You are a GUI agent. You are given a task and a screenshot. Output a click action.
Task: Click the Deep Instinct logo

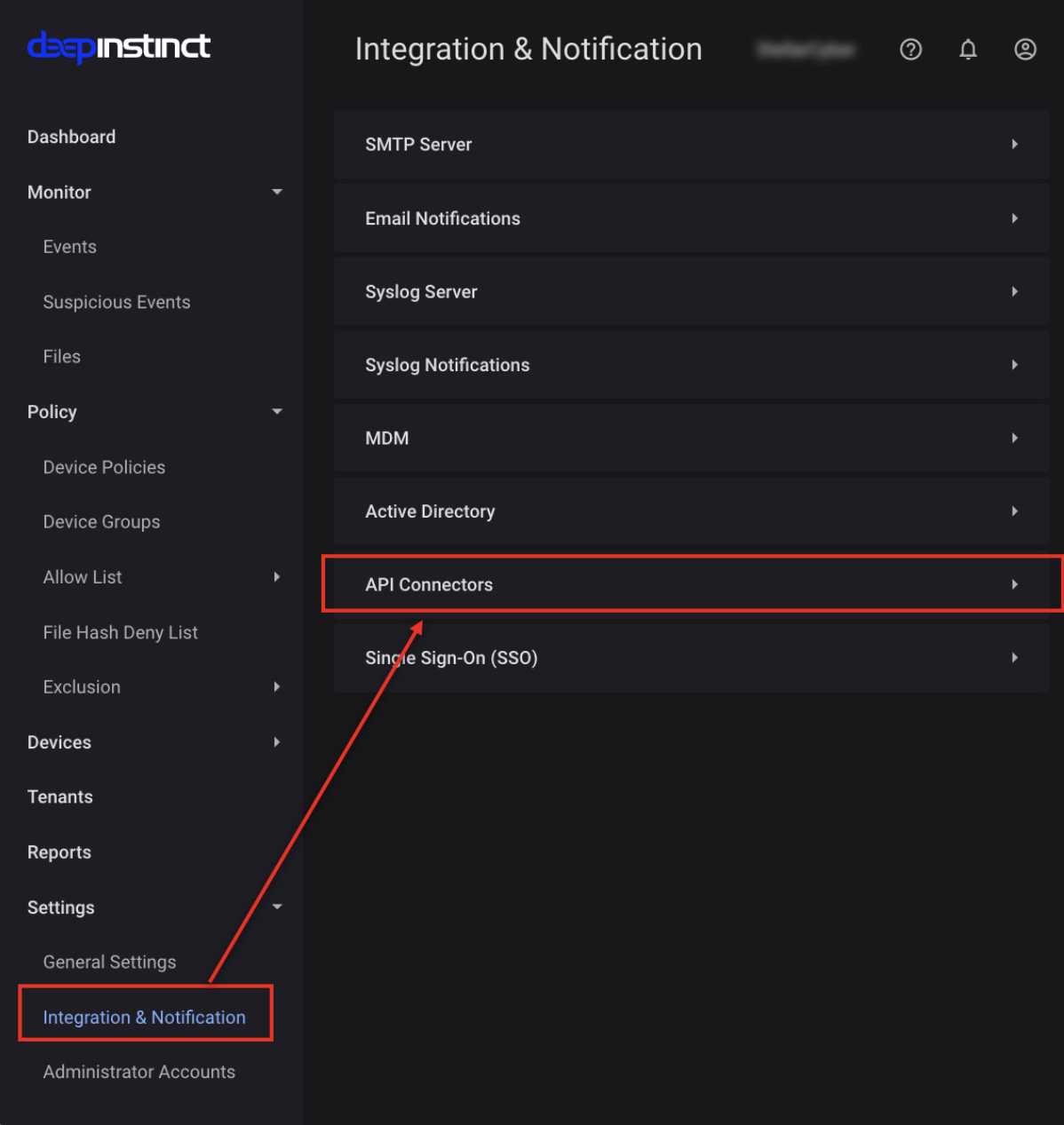pyautogui.click(x=119, y=46)
